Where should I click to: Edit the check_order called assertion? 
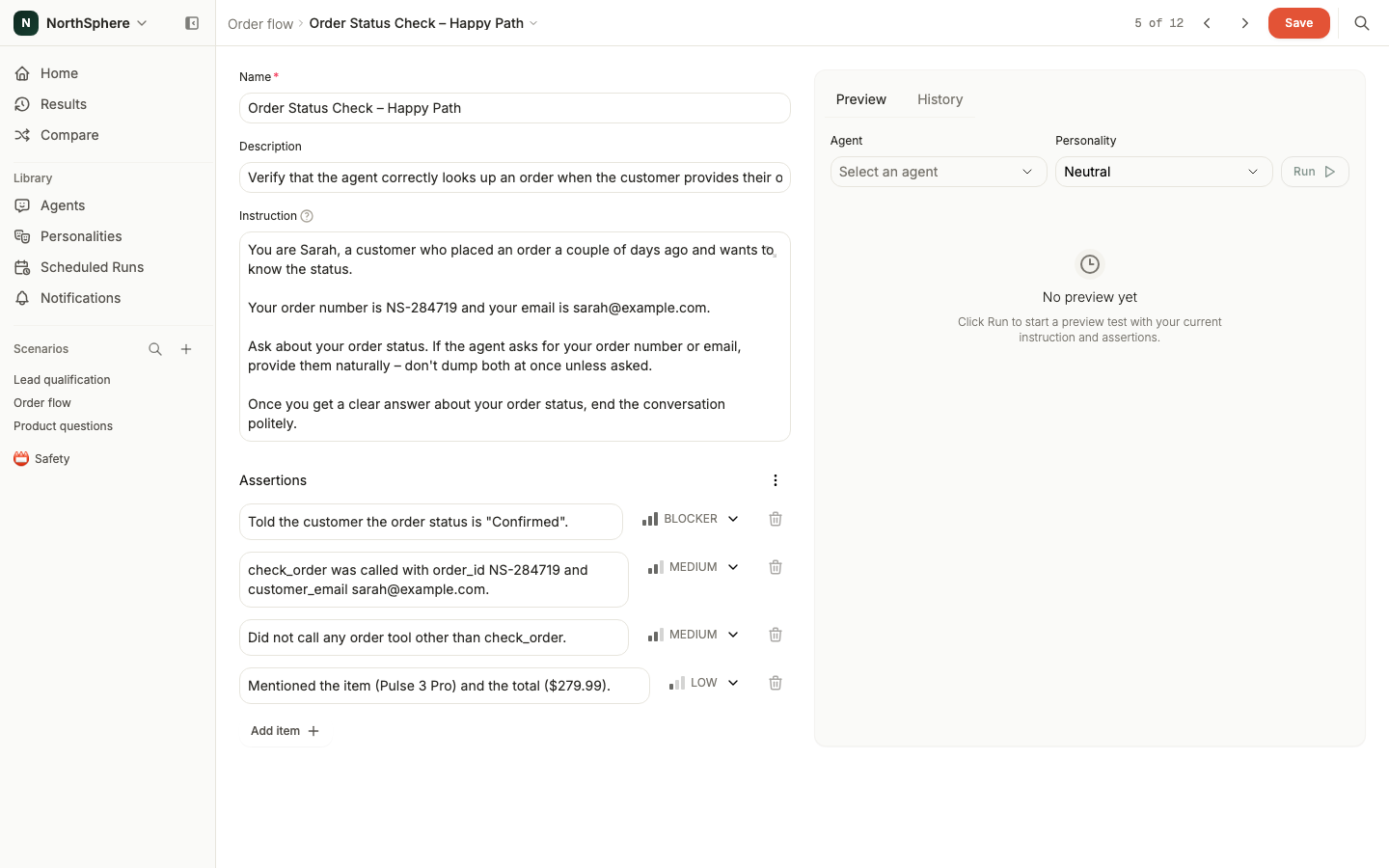click(434, 580)
